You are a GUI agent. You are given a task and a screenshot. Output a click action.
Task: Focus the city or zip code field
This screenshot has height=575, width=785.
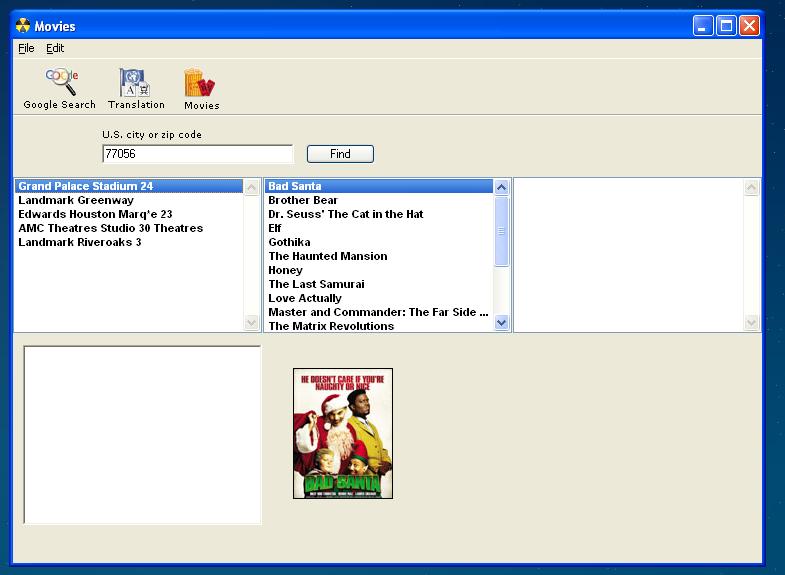point(197,154)
